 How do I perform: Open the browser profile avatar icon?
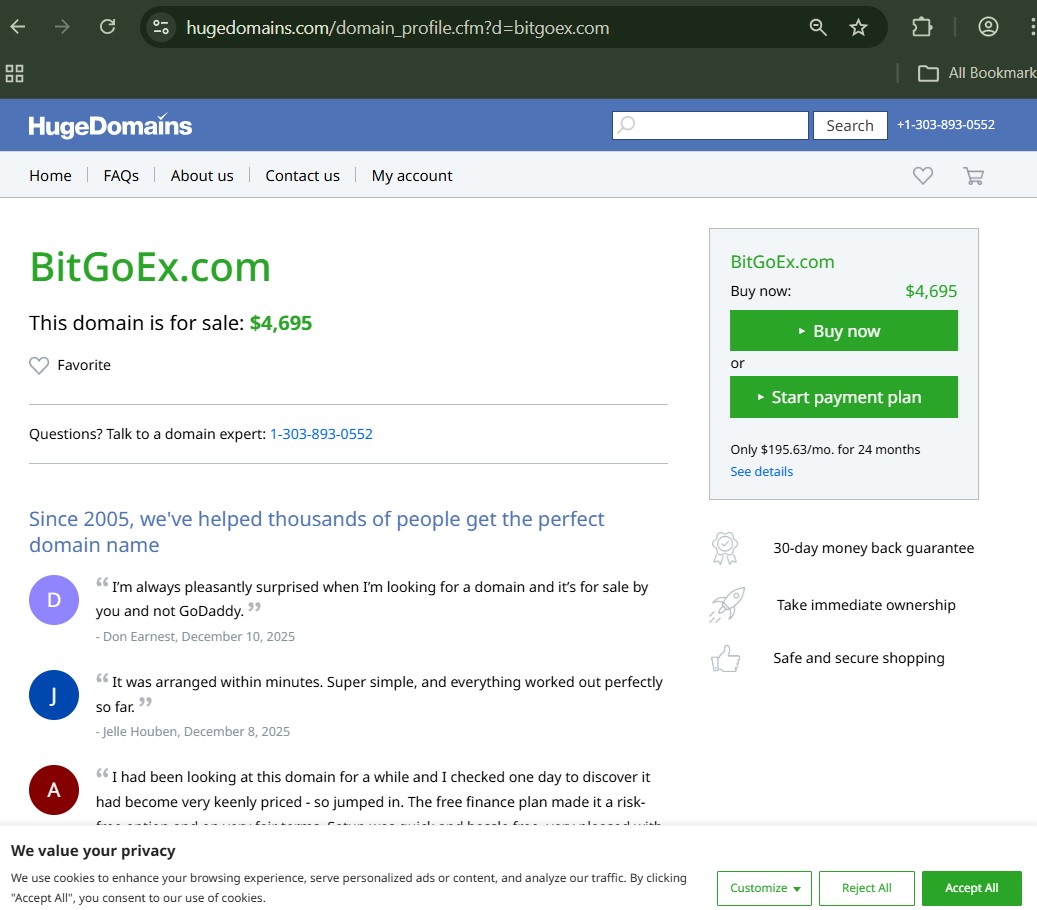click(988, 27)
